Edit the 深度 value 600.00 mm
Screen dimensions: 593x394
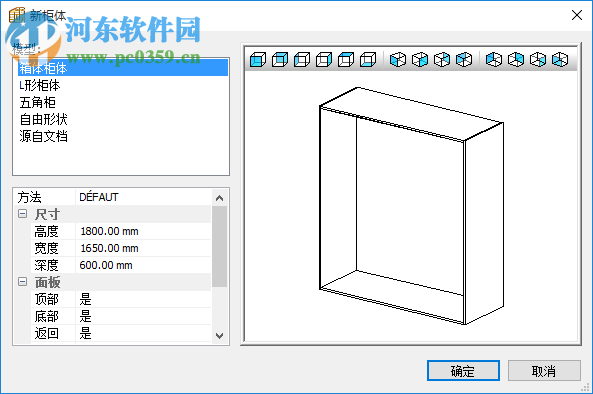[x=143, y=265]
